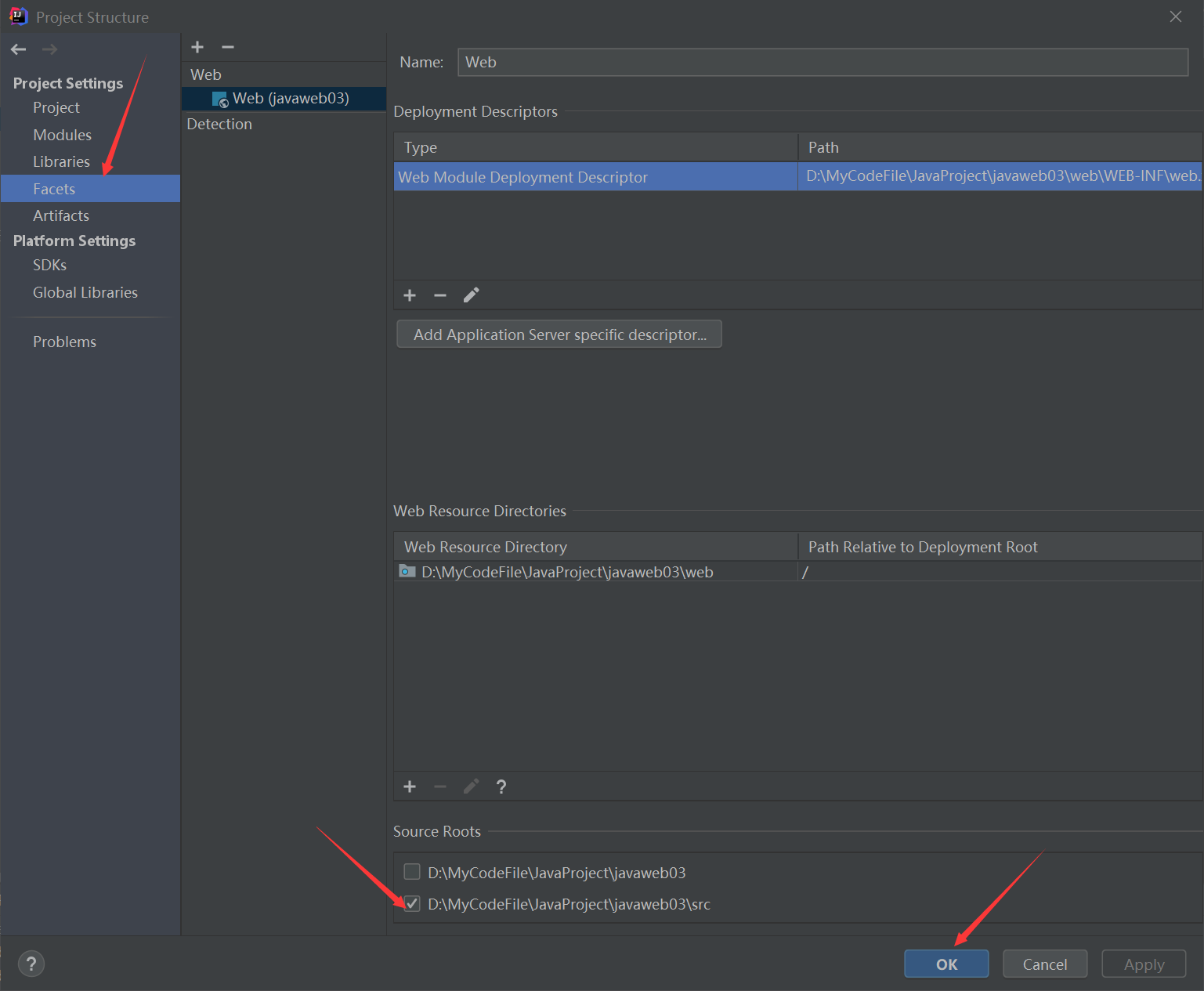This screenshot has width=1204, height=991.
Task: Click the descriptors Path column header
Action: (x=1000, y=147)
